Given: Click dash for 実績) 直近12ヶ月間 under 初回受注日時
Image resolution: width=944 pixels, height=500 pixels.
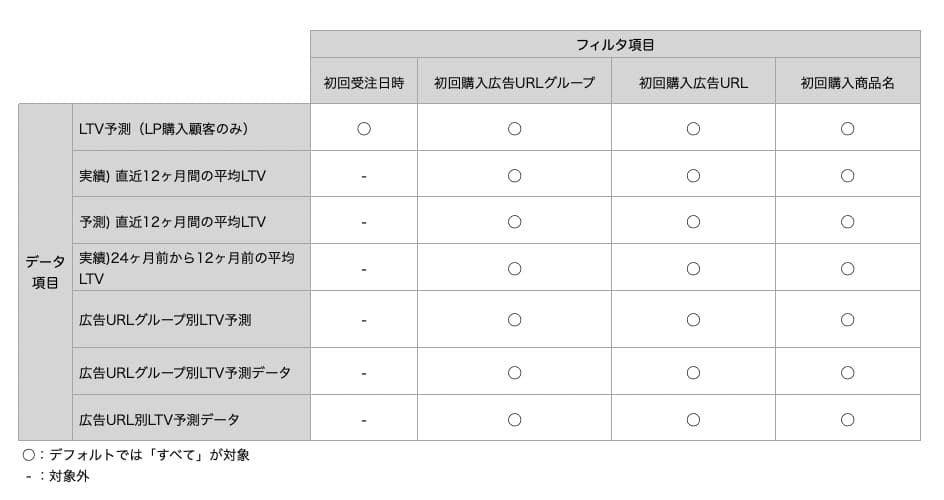Looking at the screenshot, I should [x=364, y=176].
